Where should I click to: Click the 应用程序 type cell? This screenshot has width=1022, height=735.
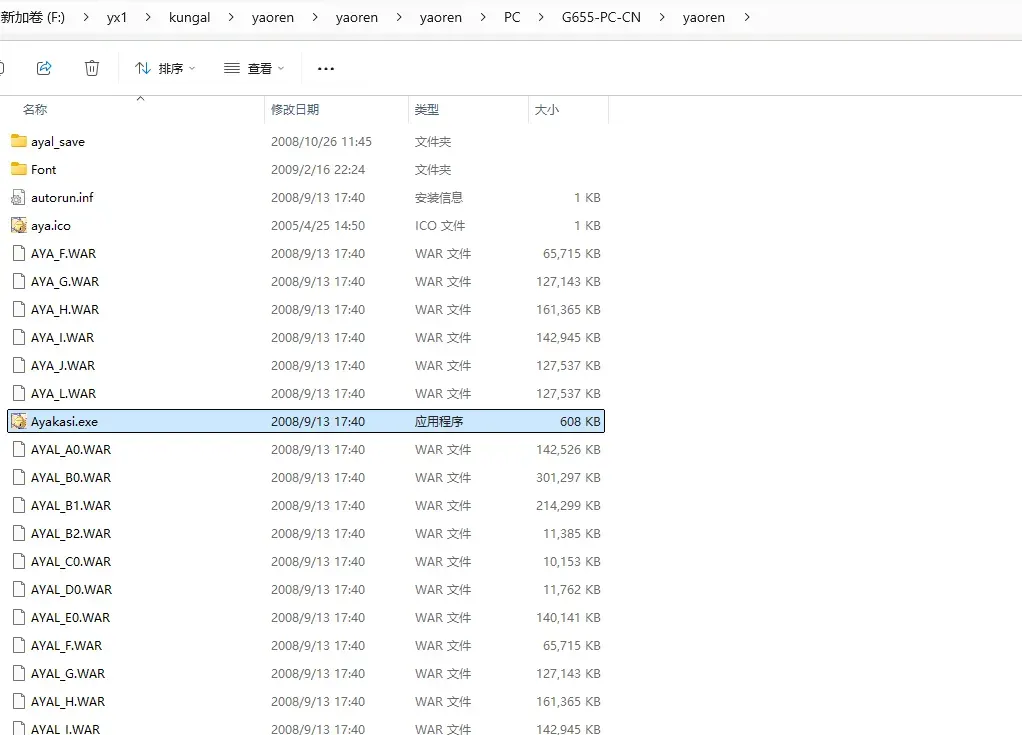439,422
